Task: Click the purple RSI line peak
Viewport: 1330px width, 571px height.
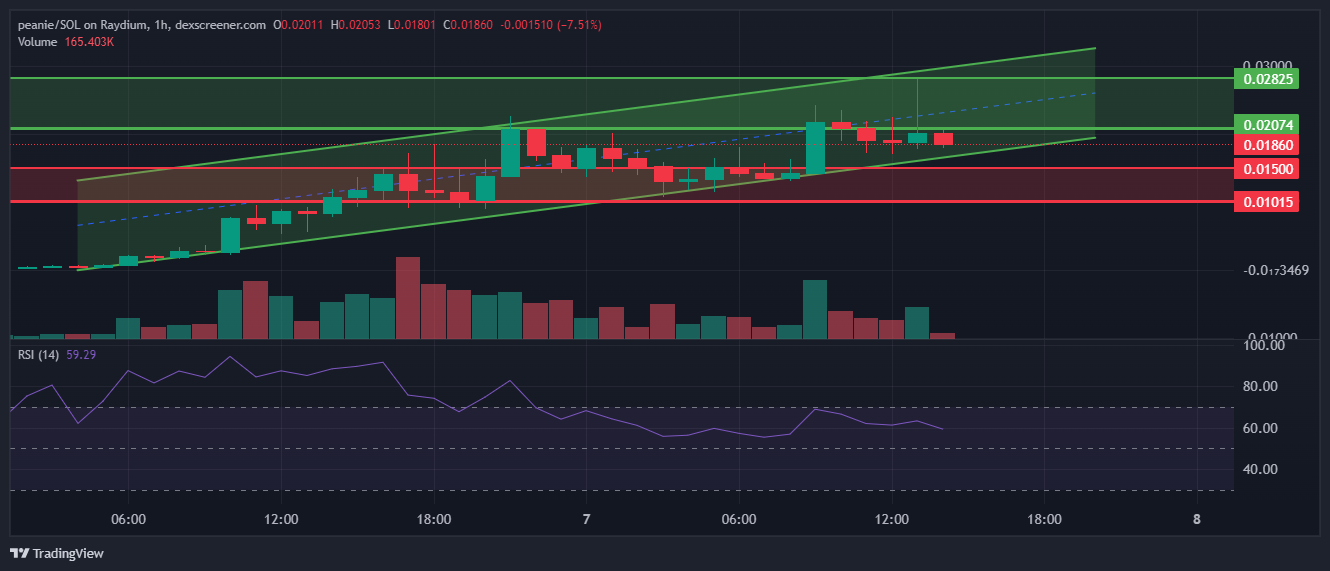Action: [x=229, y=357]
